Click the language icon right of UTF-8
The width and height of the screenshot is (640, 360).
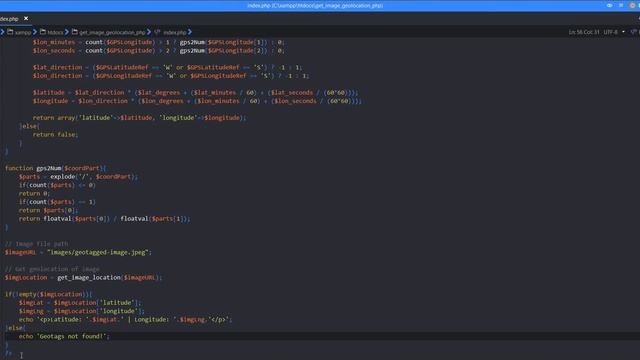[x=634, y=32]
